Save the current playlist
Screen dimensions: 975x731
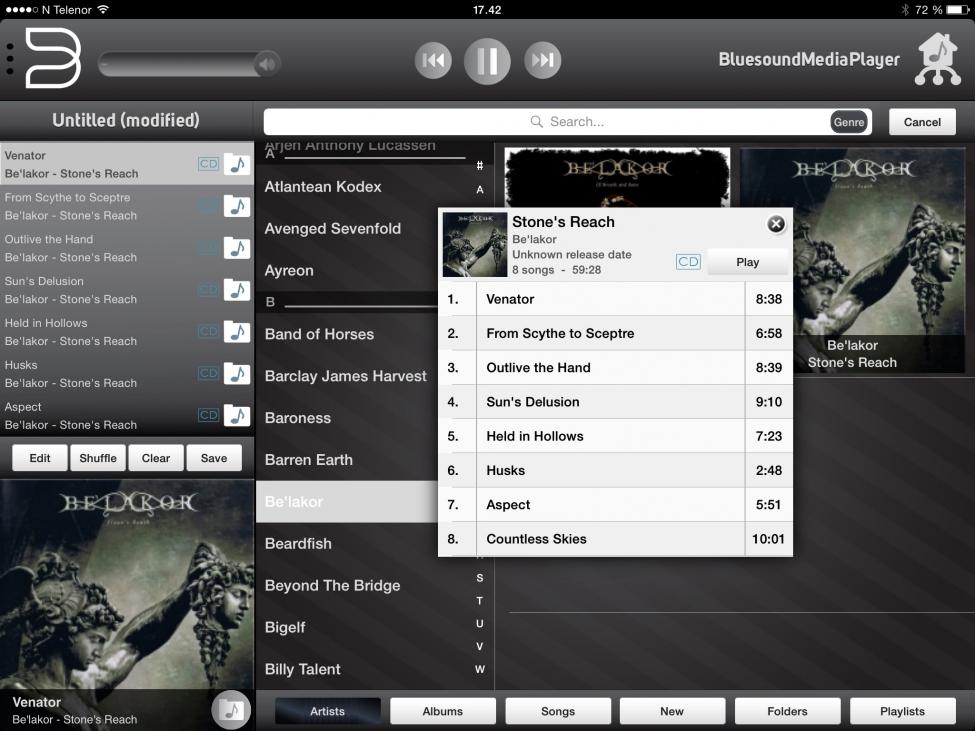[214, 458]
